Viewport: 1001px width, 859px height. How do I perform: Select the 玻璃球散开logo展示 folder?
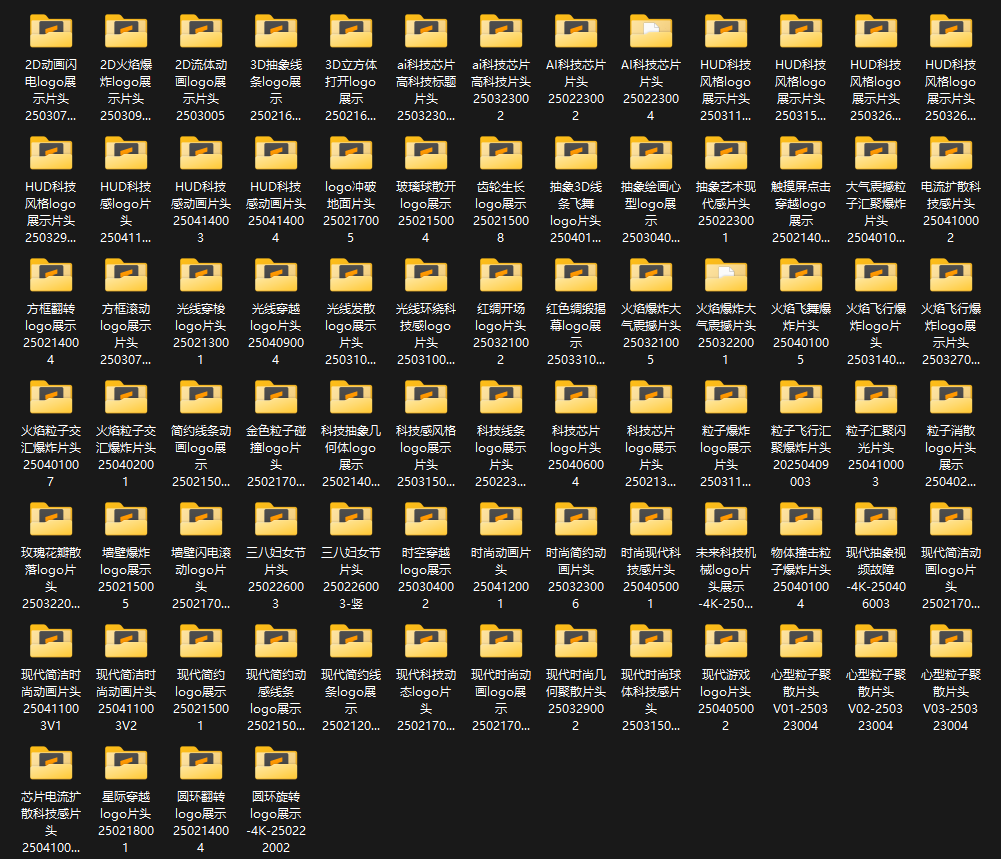click(x=426, y=154)
